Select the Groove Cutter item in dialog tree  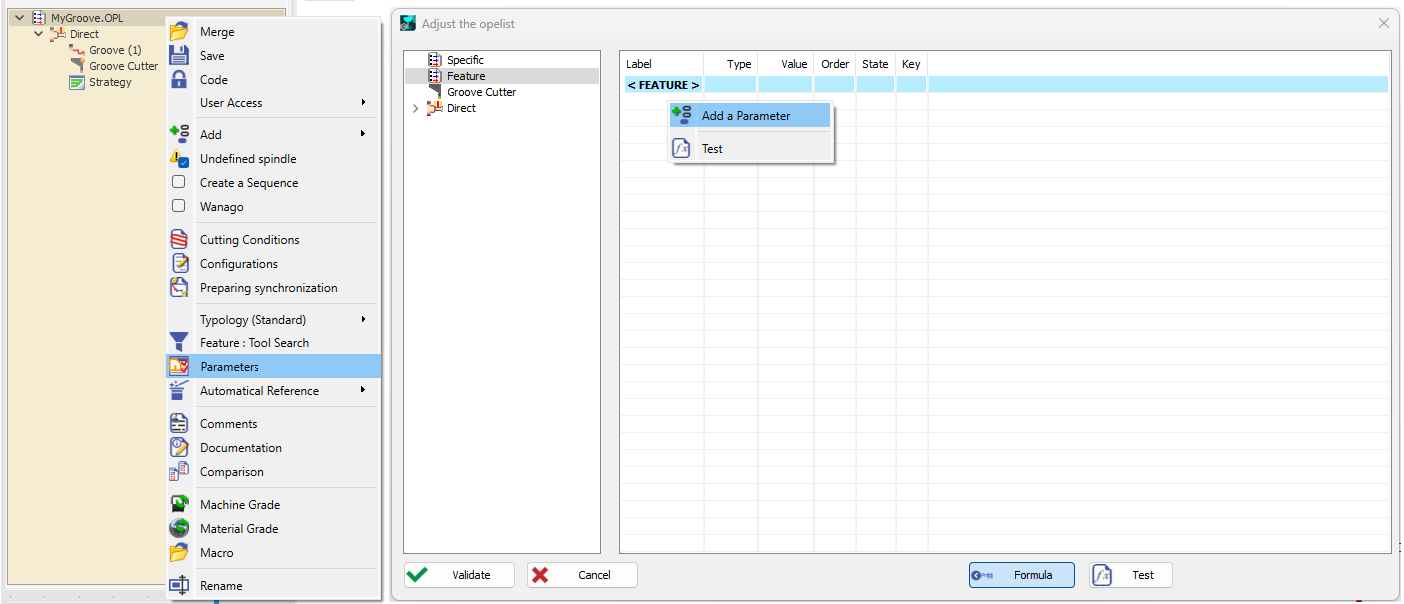[481, 92]
